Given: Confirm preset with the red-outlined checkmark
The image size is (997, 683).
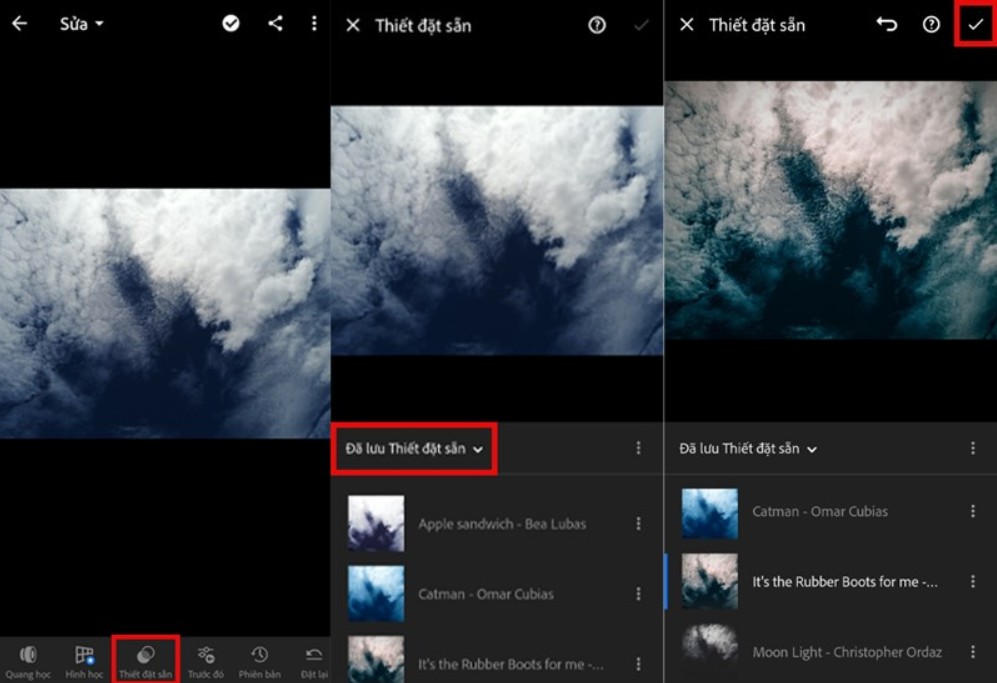Looking at the screenshot, I should pyautogui.click(x=975, y=24).
